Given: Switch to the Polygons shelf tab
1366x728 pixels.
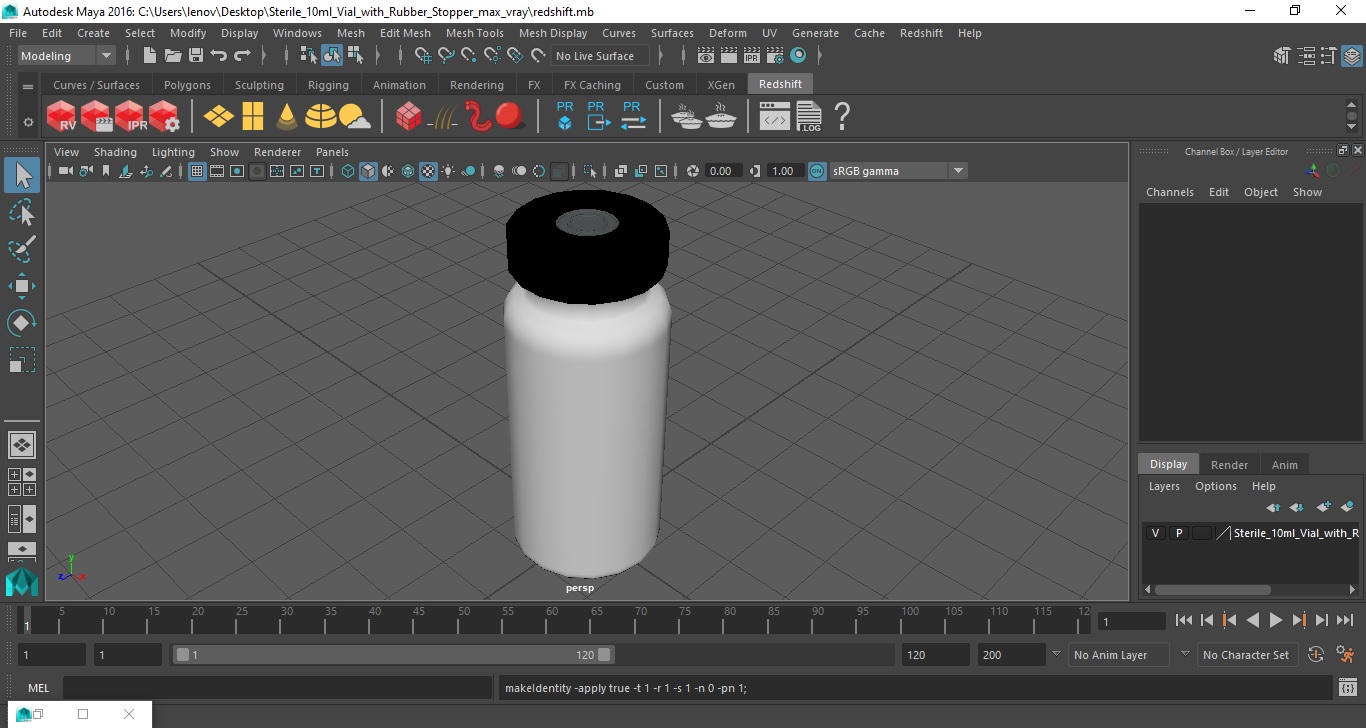Looking at the screenshot, I should coord(187,85).
